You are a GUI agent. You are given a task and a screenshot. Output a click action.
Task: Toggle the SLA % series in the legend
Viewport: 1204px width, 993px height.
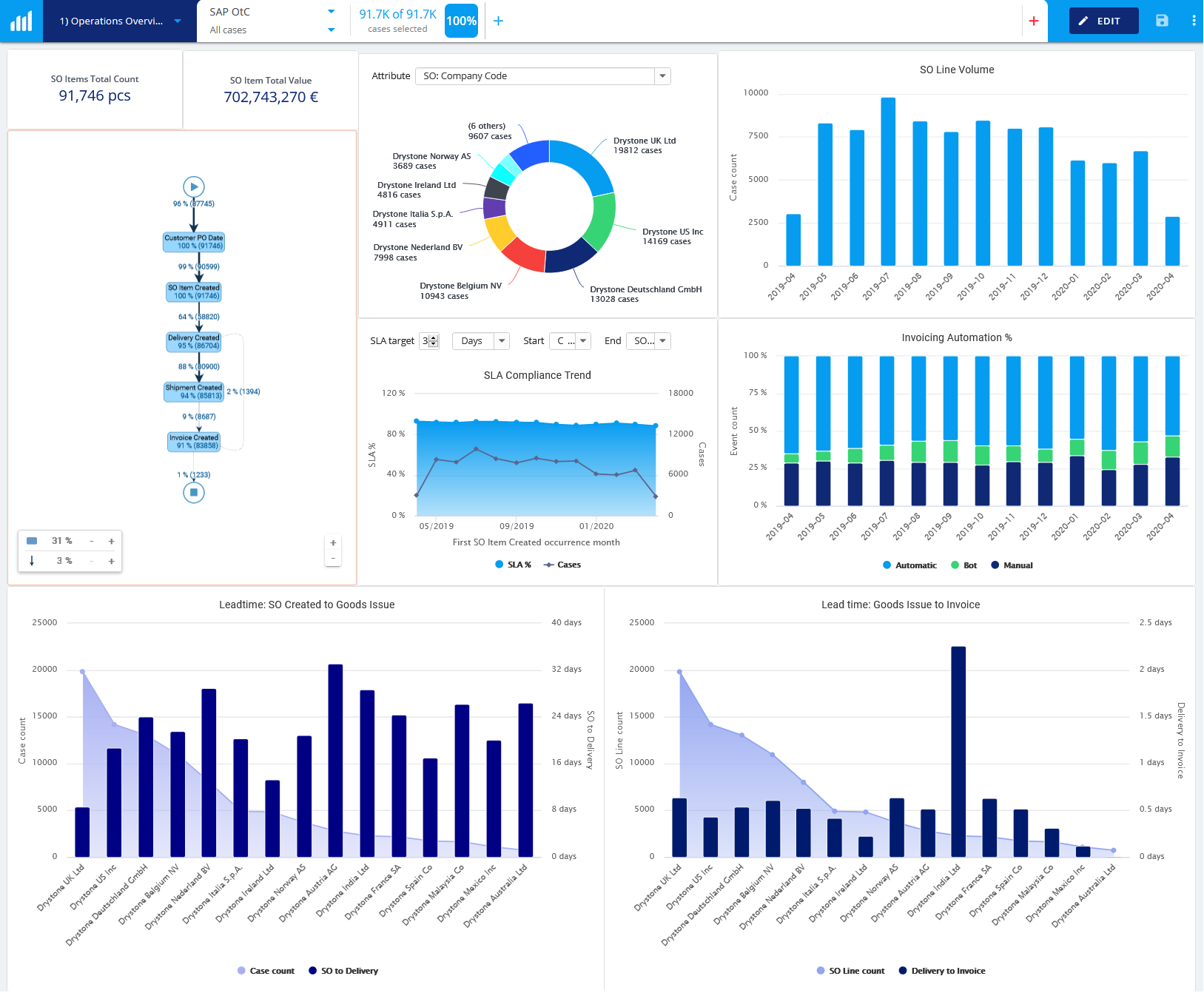(x=513, y=565)
